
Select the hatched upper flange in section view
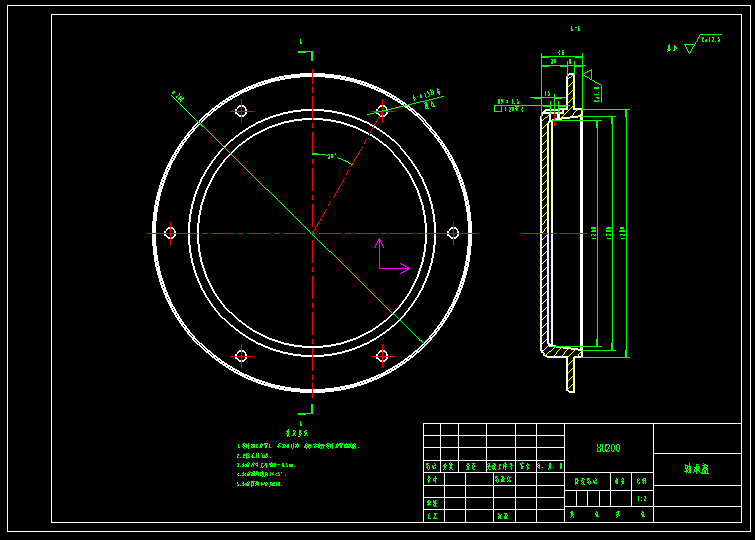pyautogui.click(x=570, y=92)
